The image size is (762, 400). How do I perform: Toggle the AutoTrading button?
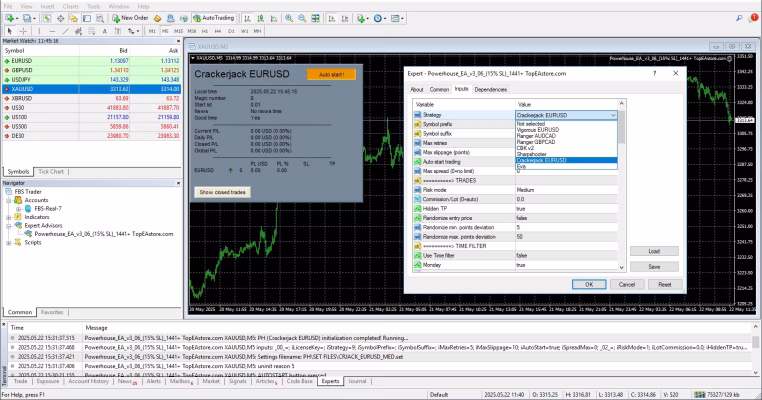coord(214,18)
